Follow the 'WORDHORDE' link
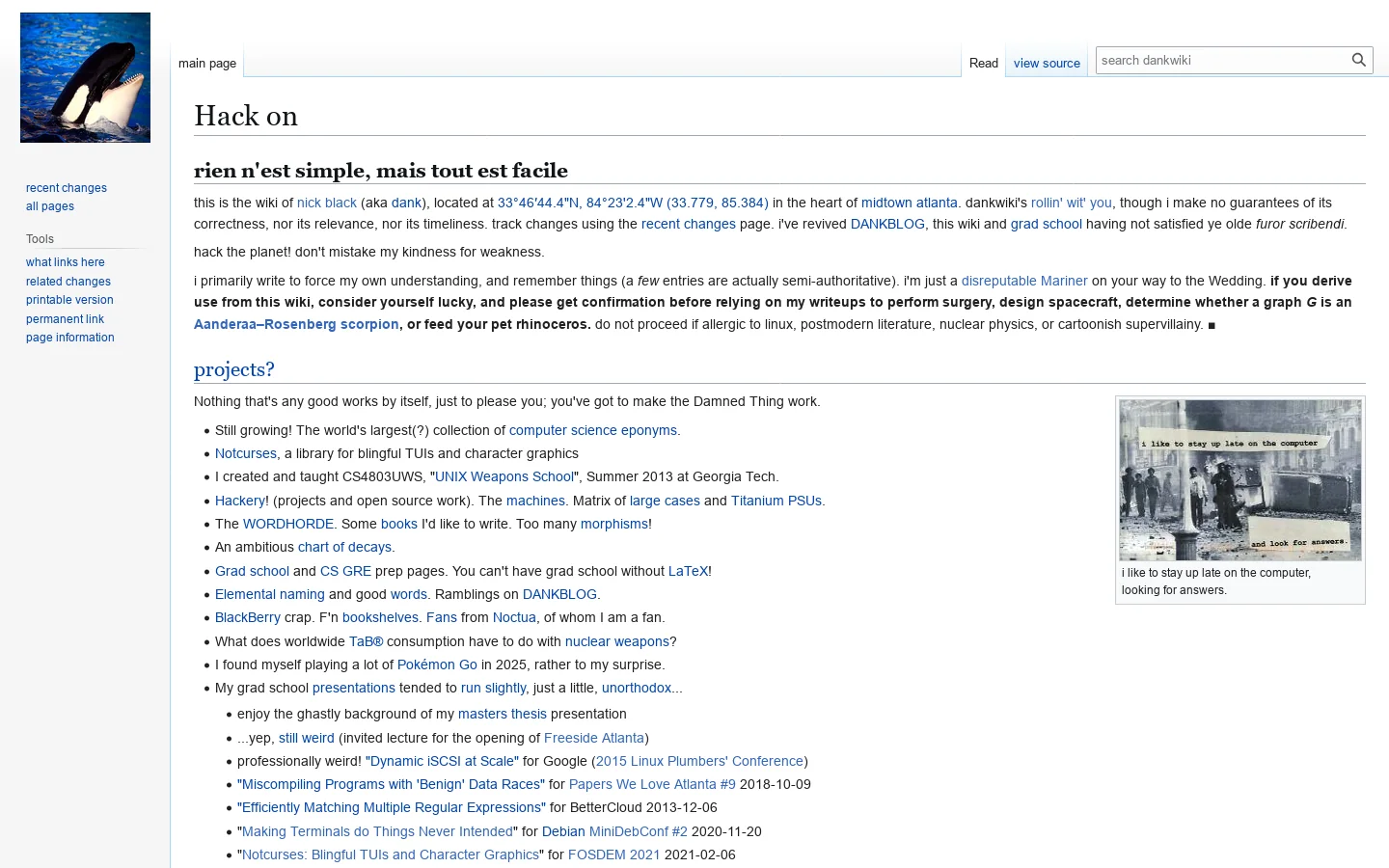The height and width of the screenshot is (868, 1389). click(x=288, y=524)
